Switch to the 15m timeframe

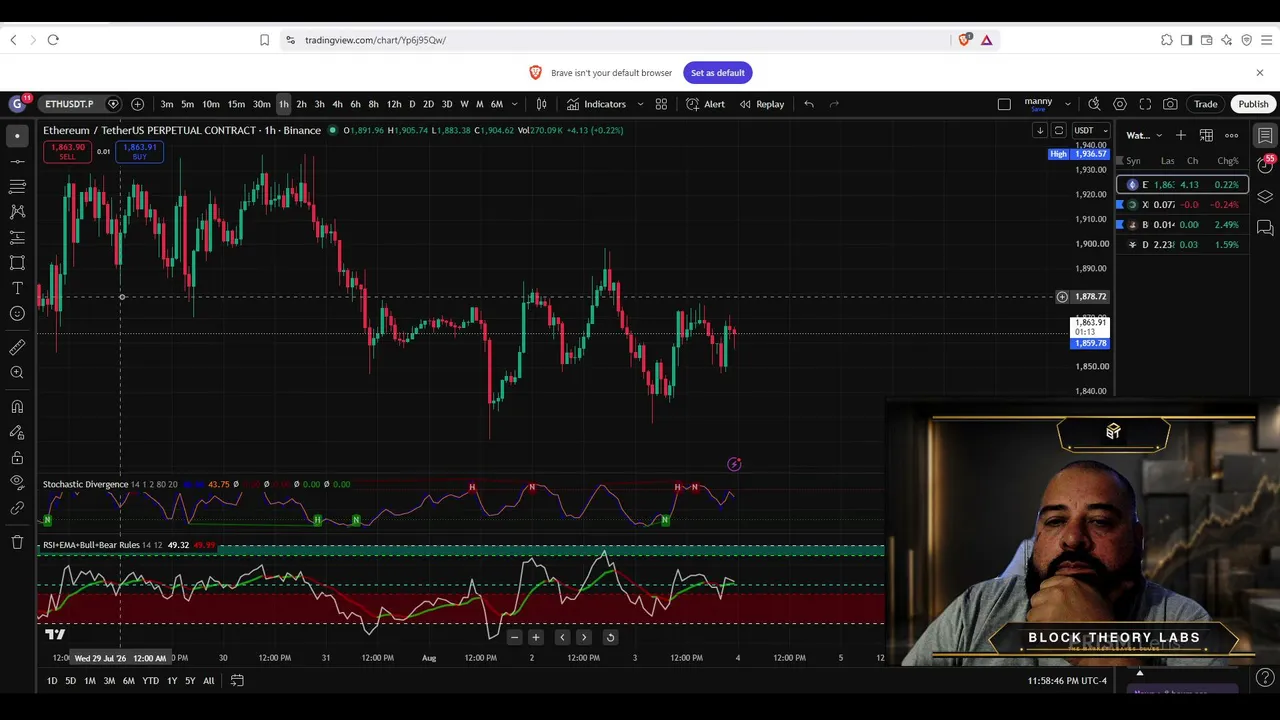click(x=236, y=104)
